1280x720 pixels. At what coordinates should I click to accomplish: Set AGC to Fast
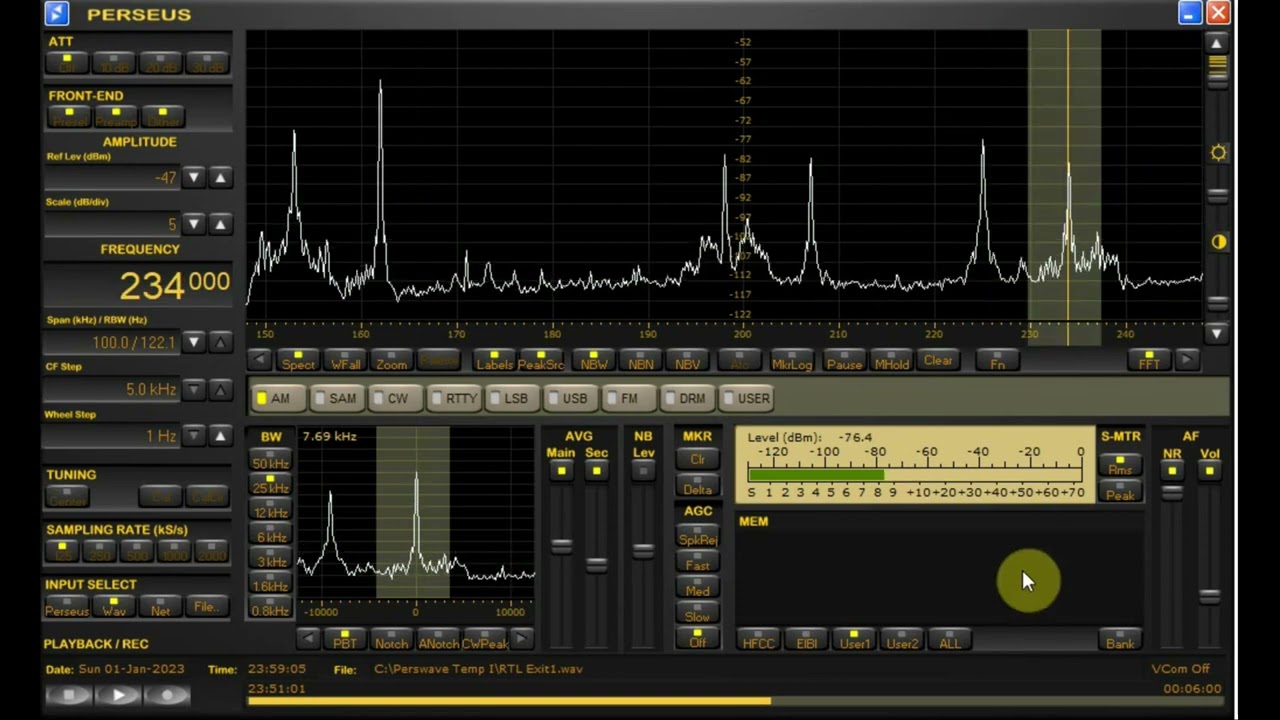[x=697, y=564]
